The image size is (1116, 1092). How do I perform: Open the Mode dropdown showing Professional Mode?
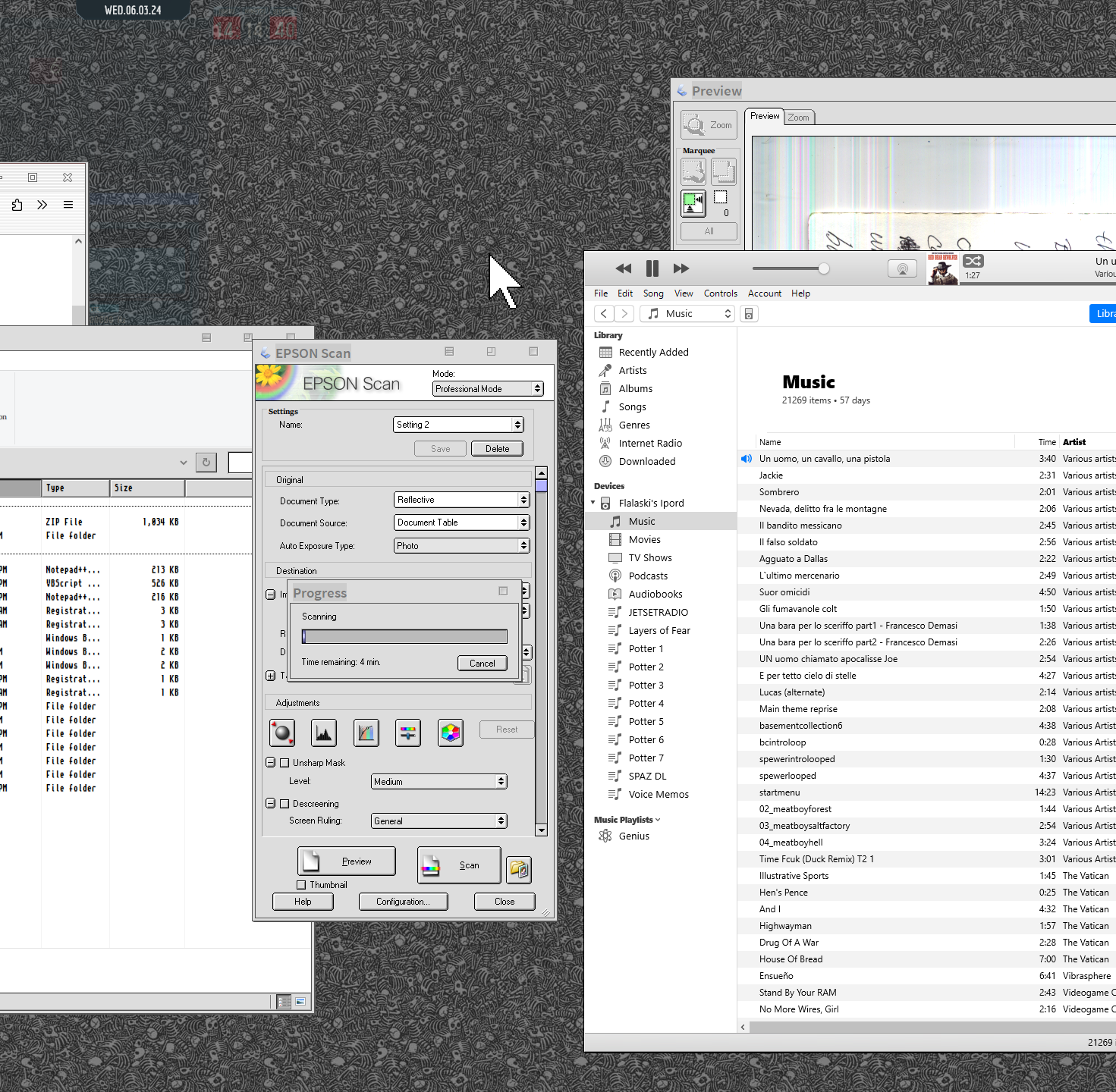(488, 389)
